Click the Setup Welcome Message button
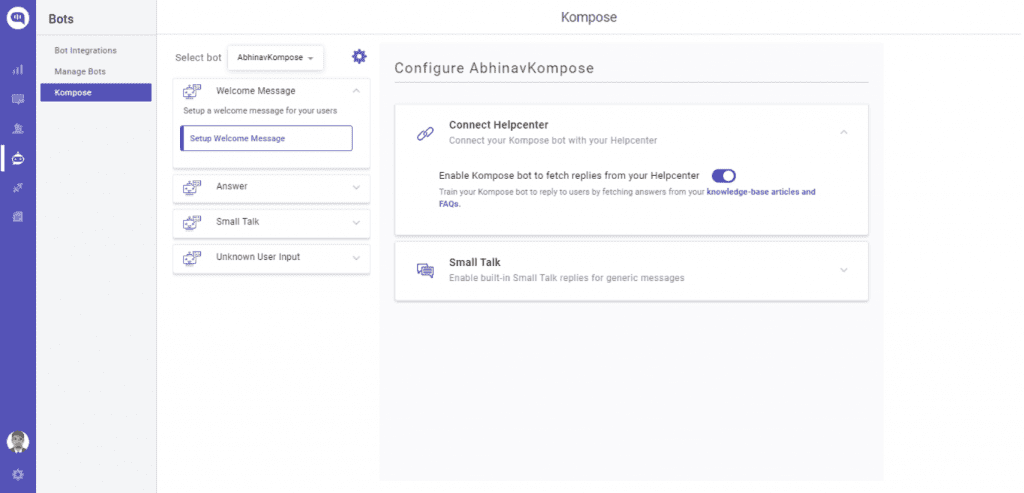The image size is (1024, 493). [266, 138]
